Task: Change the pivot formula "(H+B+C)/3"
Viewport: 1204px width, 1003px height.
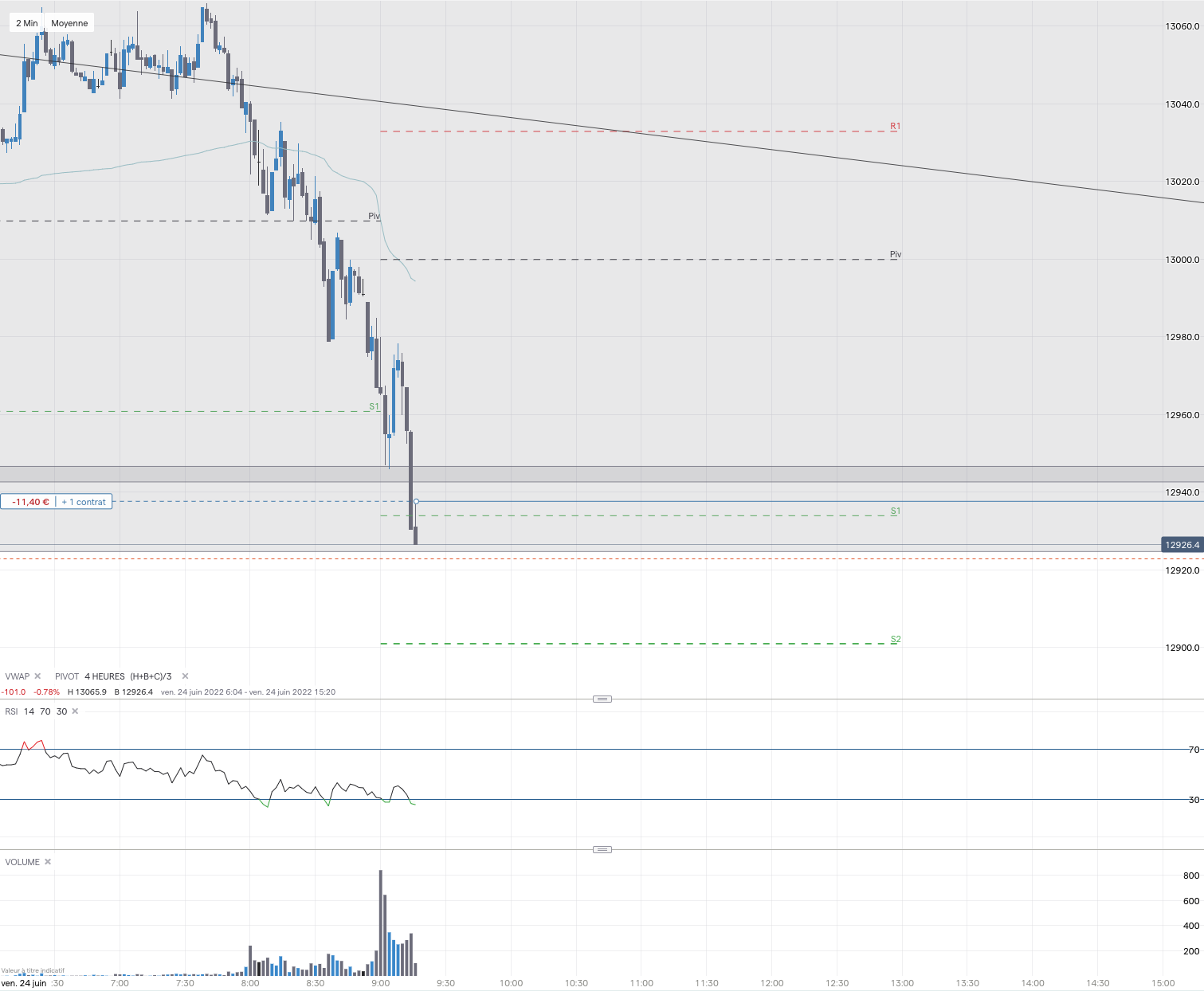Action: pyautogui.click(x=151, y=676)
